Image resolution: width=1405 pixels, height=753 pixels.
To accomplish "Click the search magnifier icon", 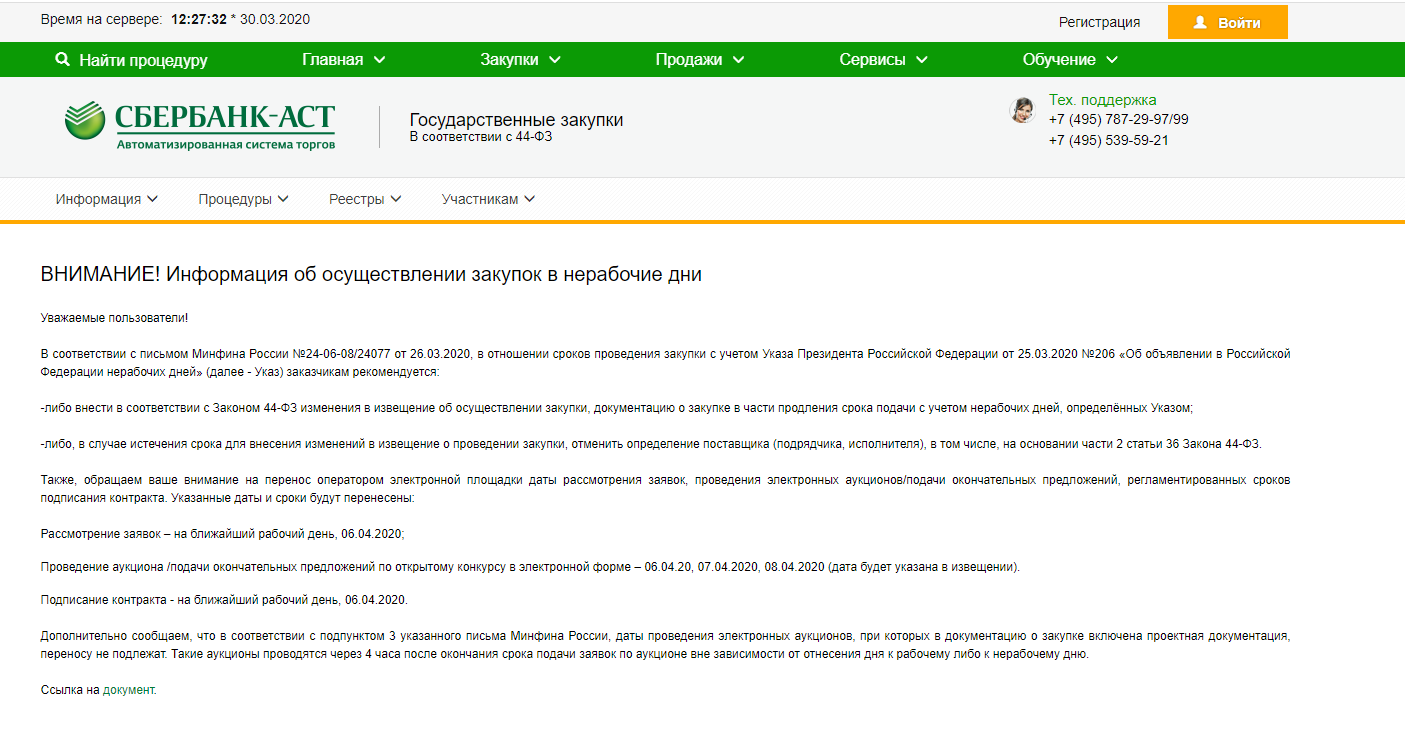I will [63, 60].
